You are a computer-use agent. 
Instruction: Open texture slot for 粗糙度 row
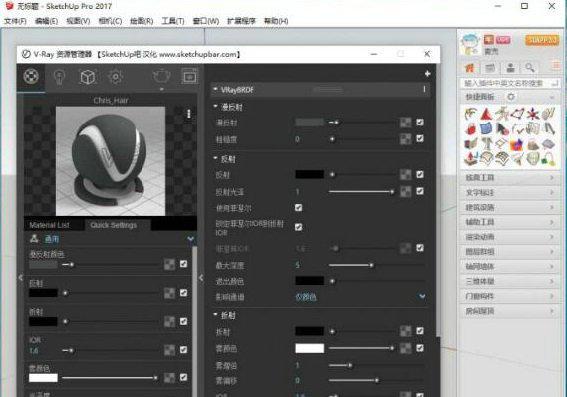(x=405, y=138)
